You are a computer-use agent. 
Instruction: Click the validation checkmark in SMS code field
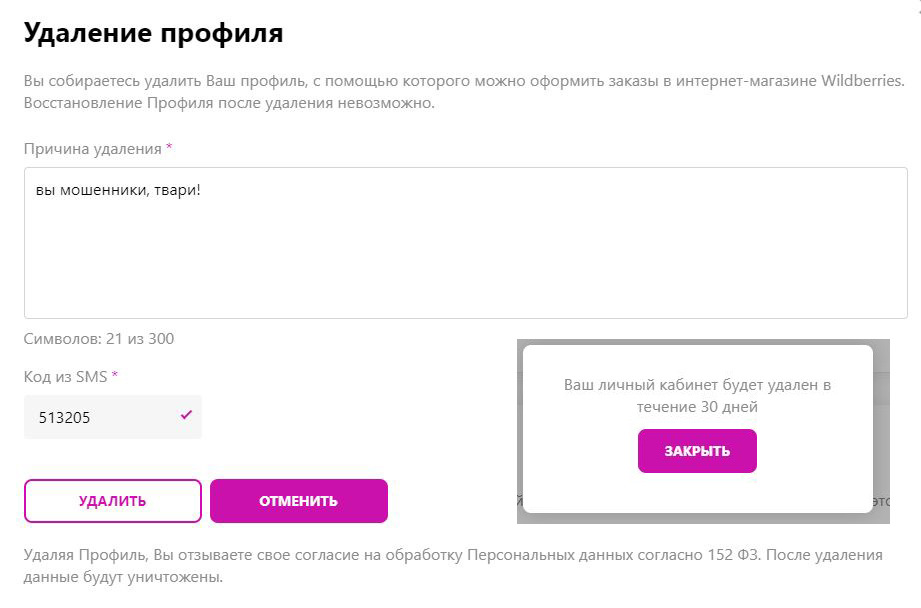(186, 415)
